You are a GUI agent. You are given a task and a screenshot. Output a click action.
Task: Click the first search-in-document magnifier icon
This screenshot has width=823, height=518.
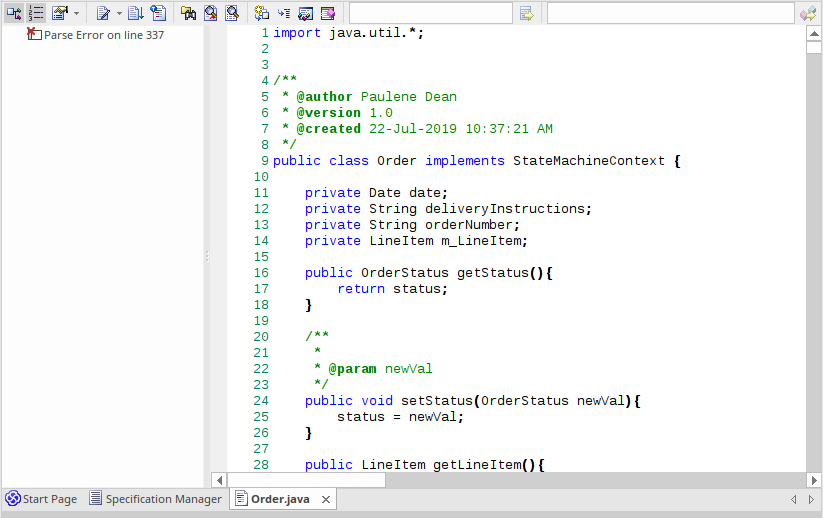point(210,13)
